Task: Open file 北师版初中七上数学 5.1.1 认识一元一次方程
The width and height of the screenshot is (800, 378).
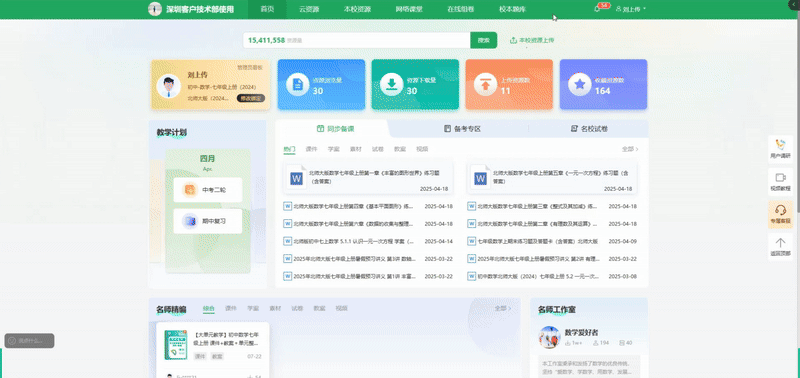Action: tap(354, 241)
